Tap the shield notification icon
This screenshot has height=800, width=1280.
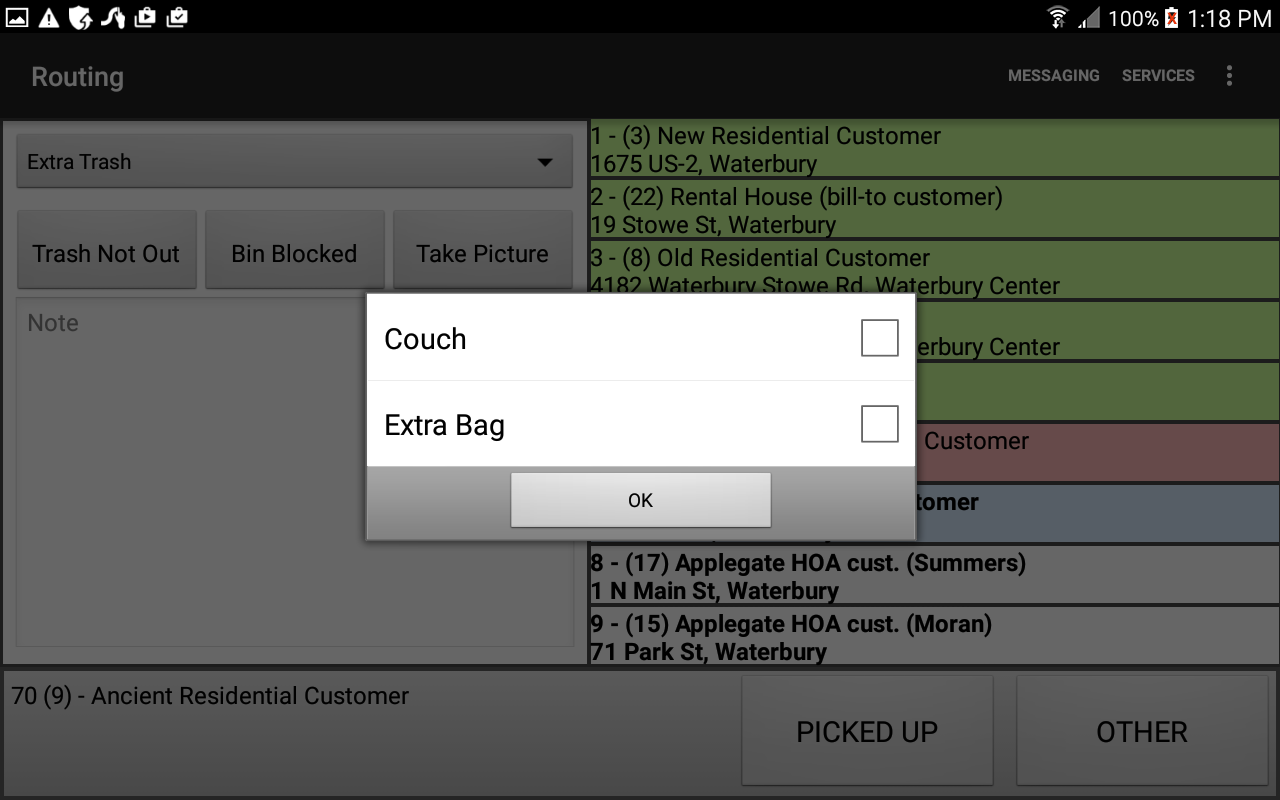pos(80,17)
